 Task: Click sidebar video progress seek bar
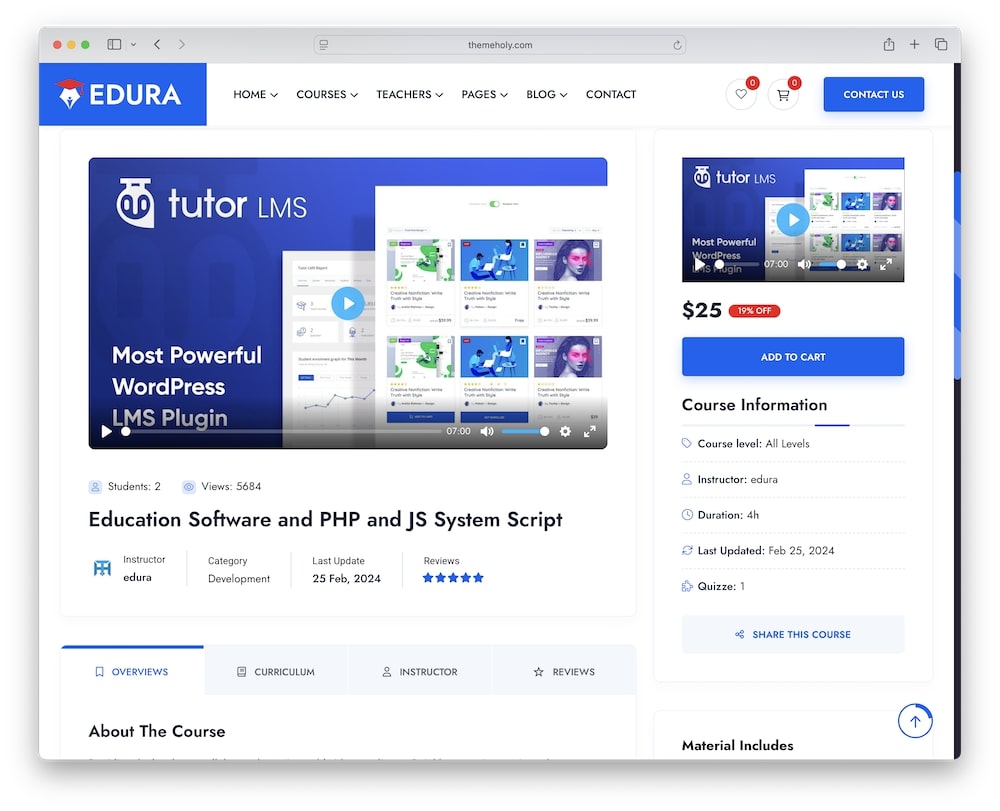[x=737, y=264]
